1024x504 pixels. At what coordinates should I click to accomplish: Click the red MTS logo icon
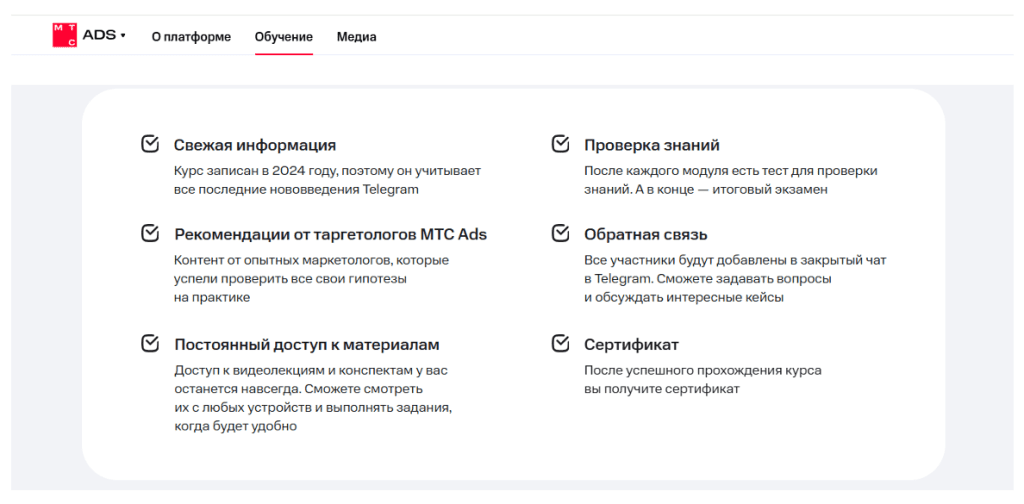65,35
